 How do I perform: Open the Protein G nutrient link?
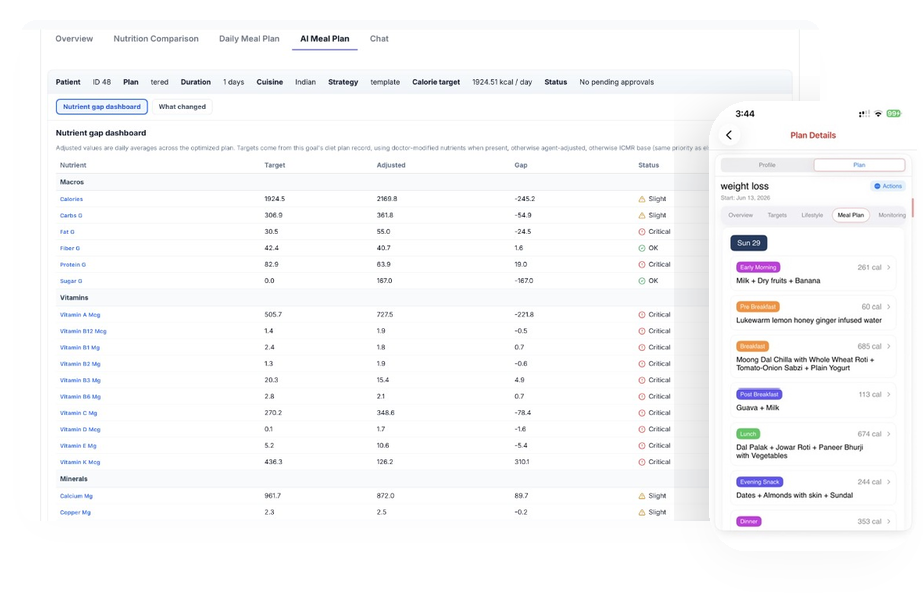click(72, 265)
